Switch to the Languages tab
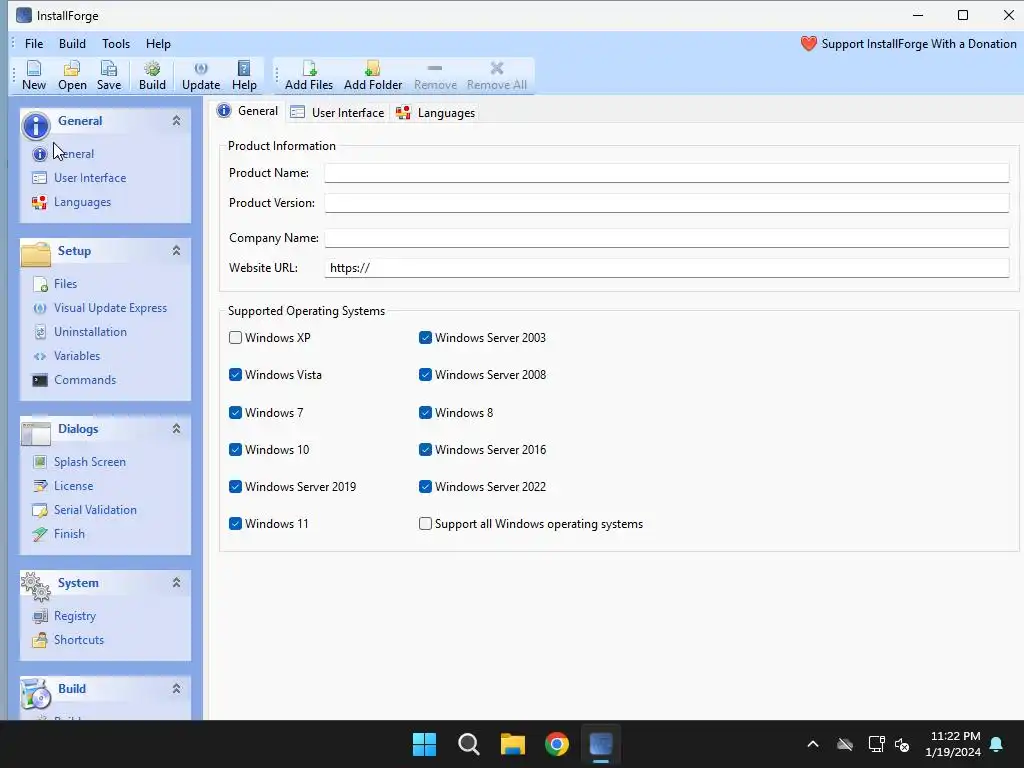 (436, 112)
